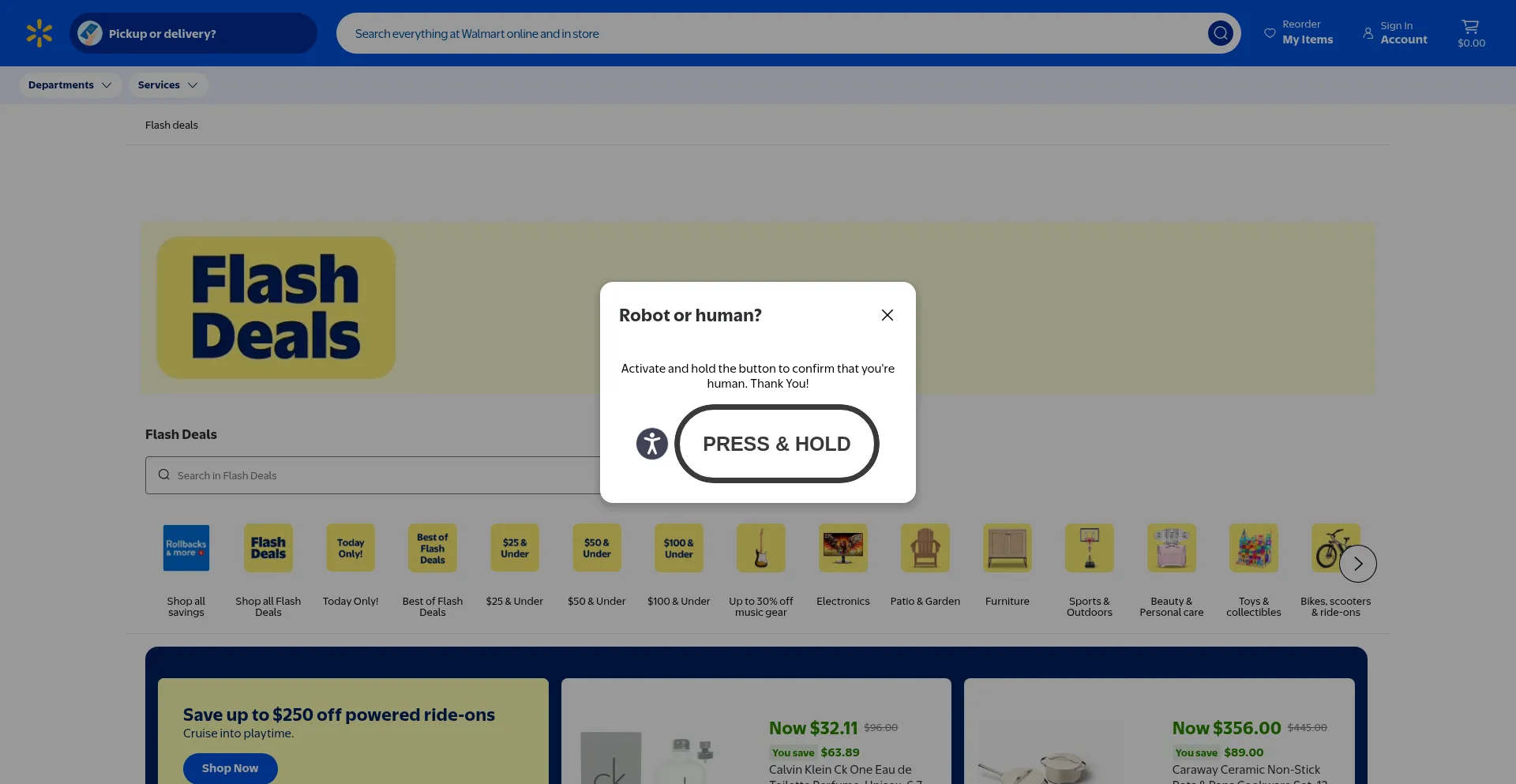Click next arrow in category carousel
Screen dimensions: 1516x784
(1358, 564)
